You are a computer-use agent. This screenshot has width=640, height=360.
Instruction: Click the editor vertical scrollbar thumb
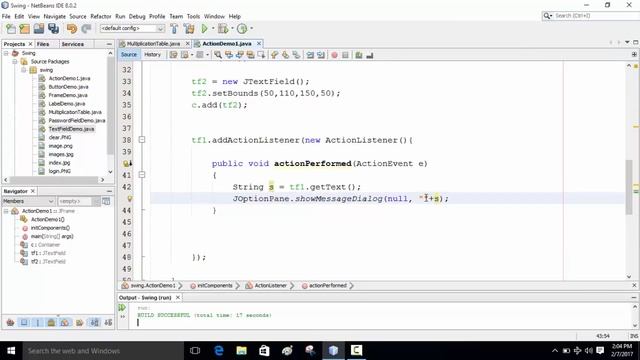[x=629, y=187]
